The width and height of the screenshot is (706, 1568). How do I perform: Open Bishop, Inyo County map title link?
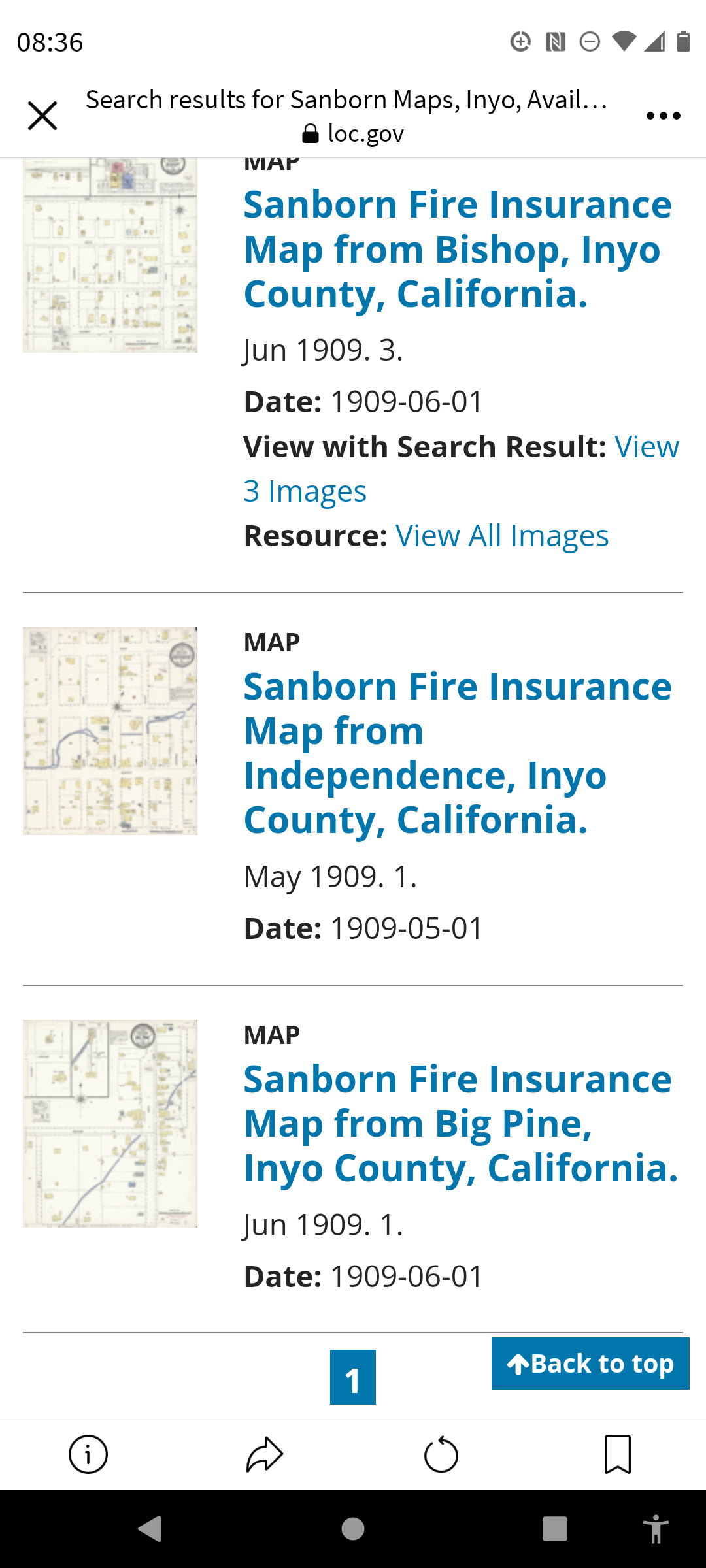[458, 249]
